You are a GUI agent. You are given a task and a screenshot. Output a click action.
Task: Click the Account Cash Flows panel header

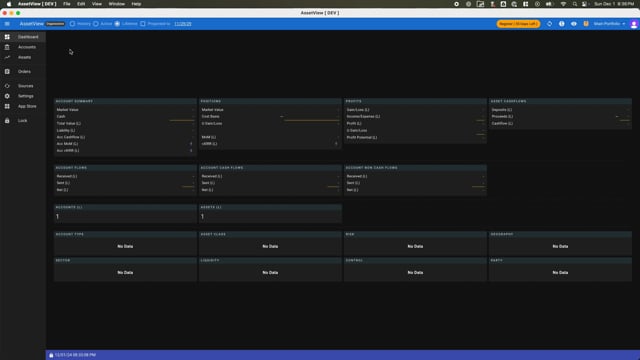270,168
